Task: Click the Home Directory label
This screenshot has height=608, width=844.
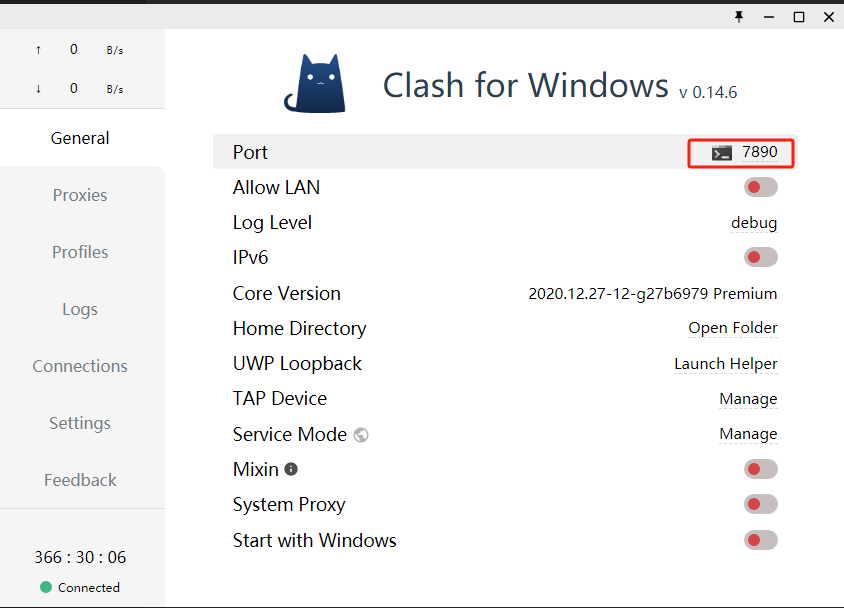Action: click(x=299, y=329)
